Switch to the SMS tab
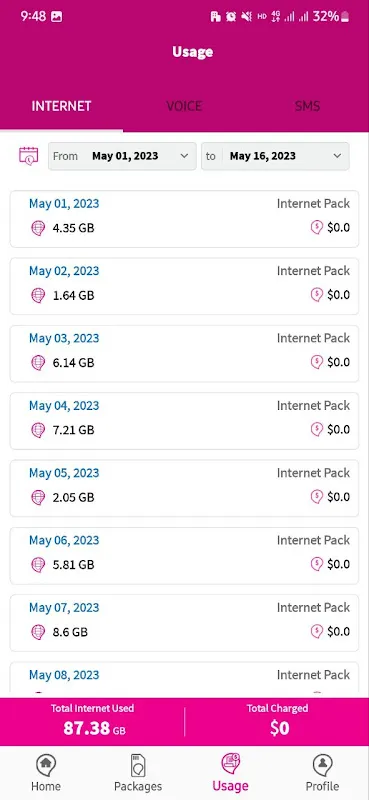The height and width of the screenshot is (800, 369). pyautogui.click(x=307, y=106)
